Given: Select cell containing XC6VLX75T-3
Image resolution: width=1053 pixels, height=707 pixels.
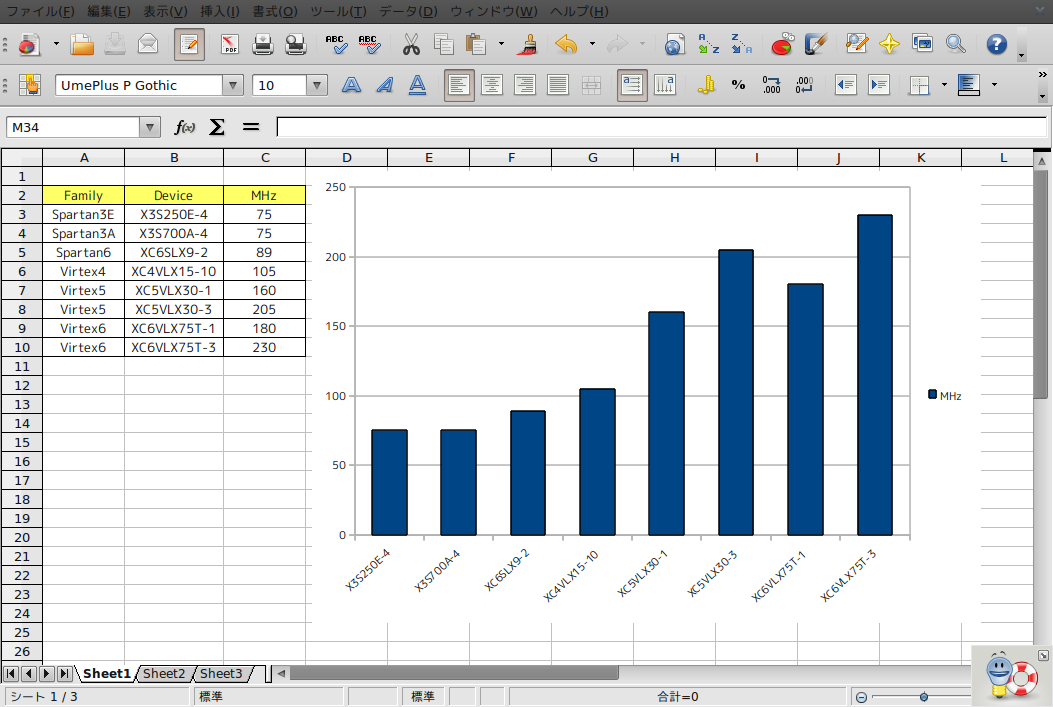Looking at the screenshot, I should click(x=173, y=347).
